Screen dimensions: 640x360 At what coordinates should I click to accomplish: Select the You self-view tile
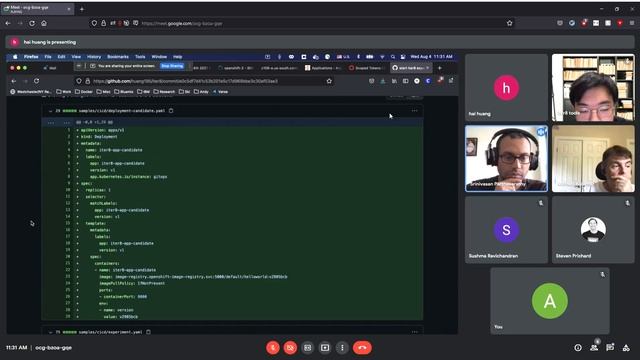tap(550, 301)
